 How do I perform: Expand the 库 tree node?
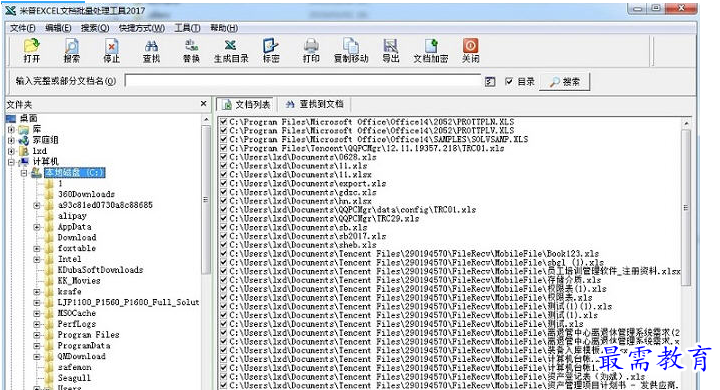pos(11,130)
